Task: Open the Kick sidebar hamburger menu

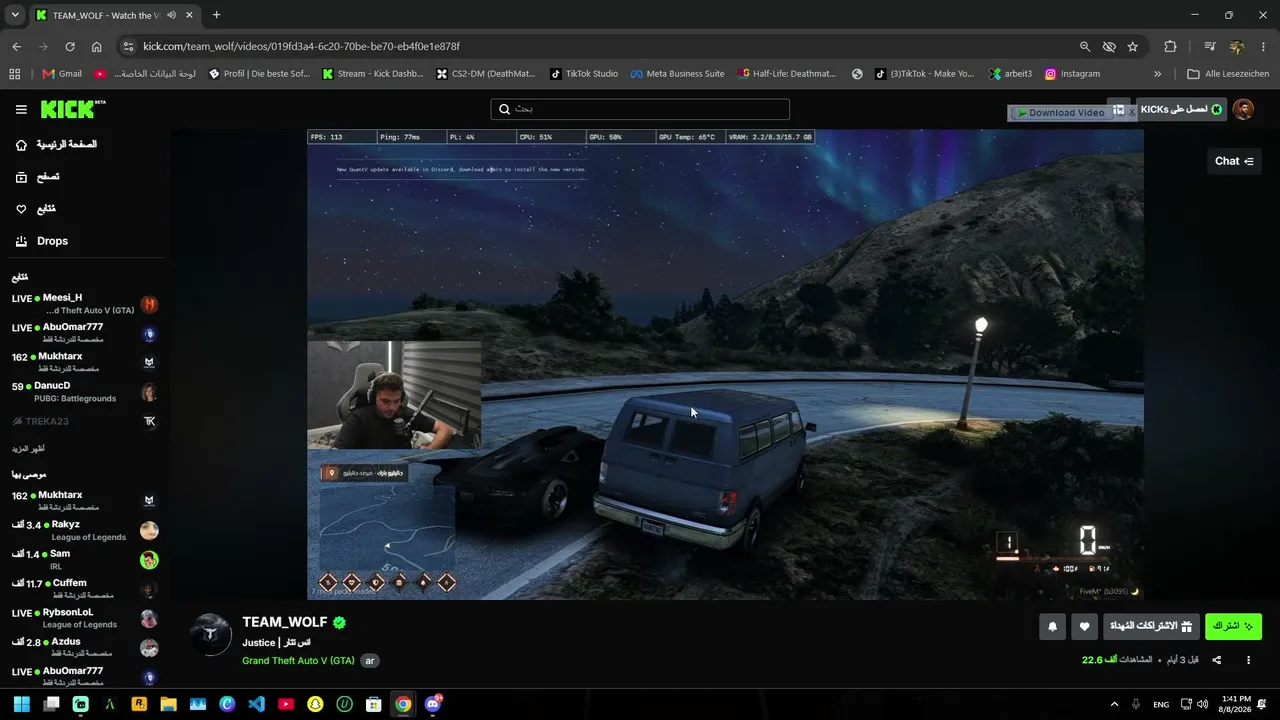Action: (x=21, y=109)
